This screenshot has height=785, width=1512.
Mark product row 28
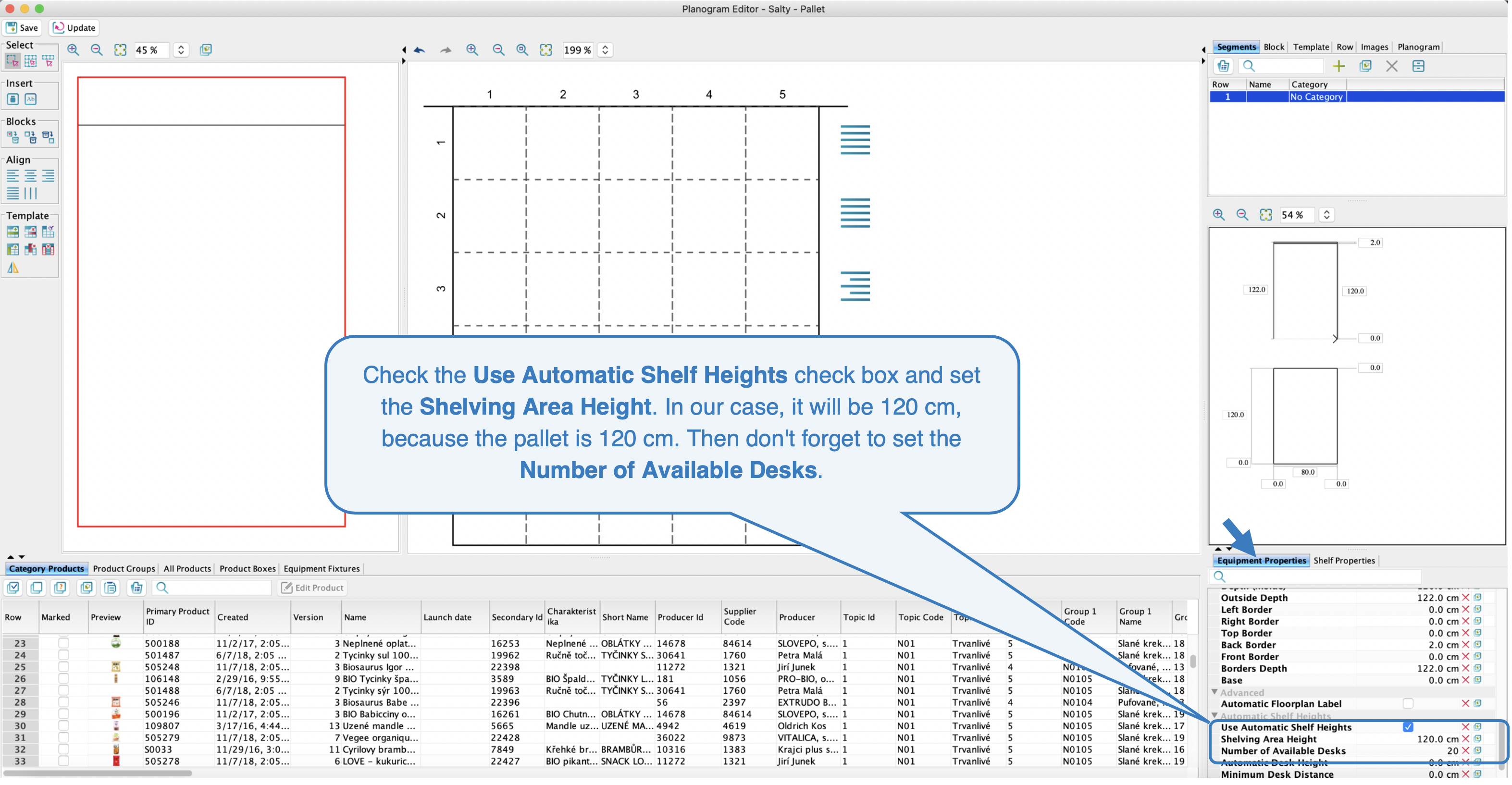click(x=63, y=702)
